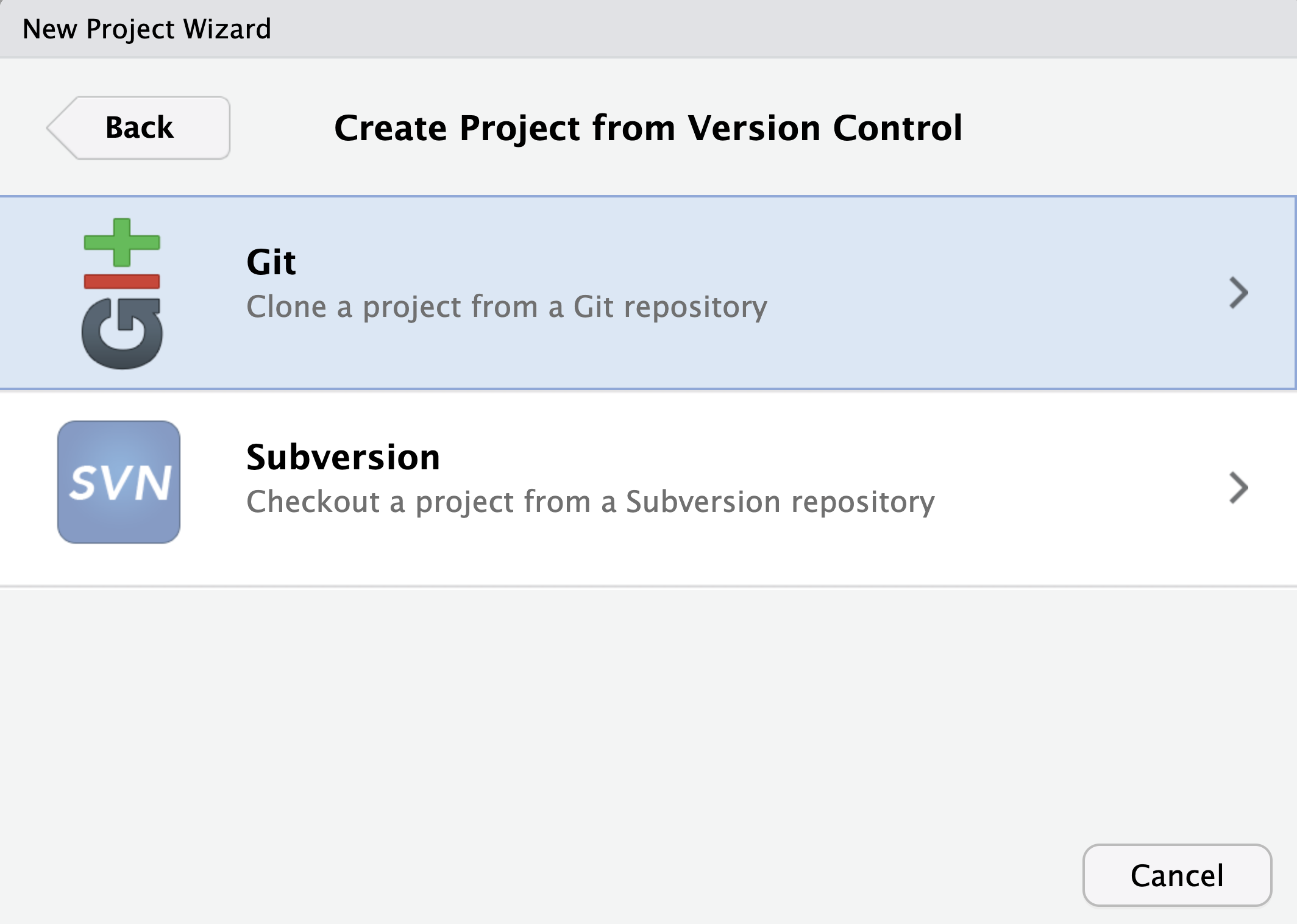The width and height of the screenshot is (1297, 924).
Task: Cancel the New Project Wizard
Action: pos(1177,875)
